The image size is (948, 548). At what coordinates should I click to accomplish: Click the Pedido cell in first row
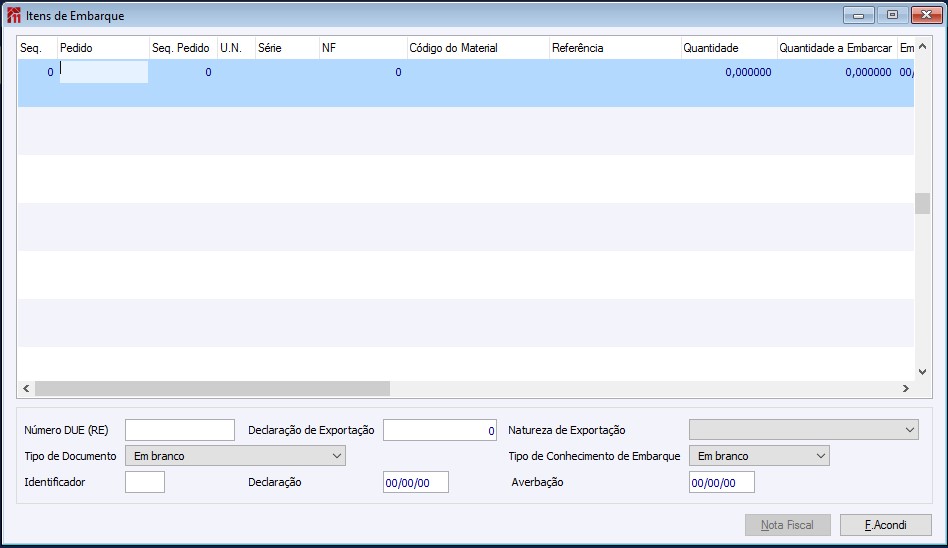tap(103, 72)
